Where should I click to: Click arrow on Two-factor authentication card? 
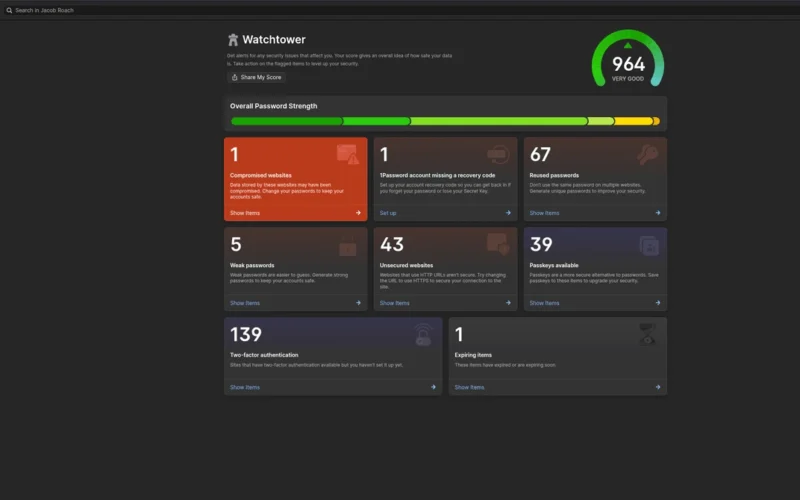point(433,387)
